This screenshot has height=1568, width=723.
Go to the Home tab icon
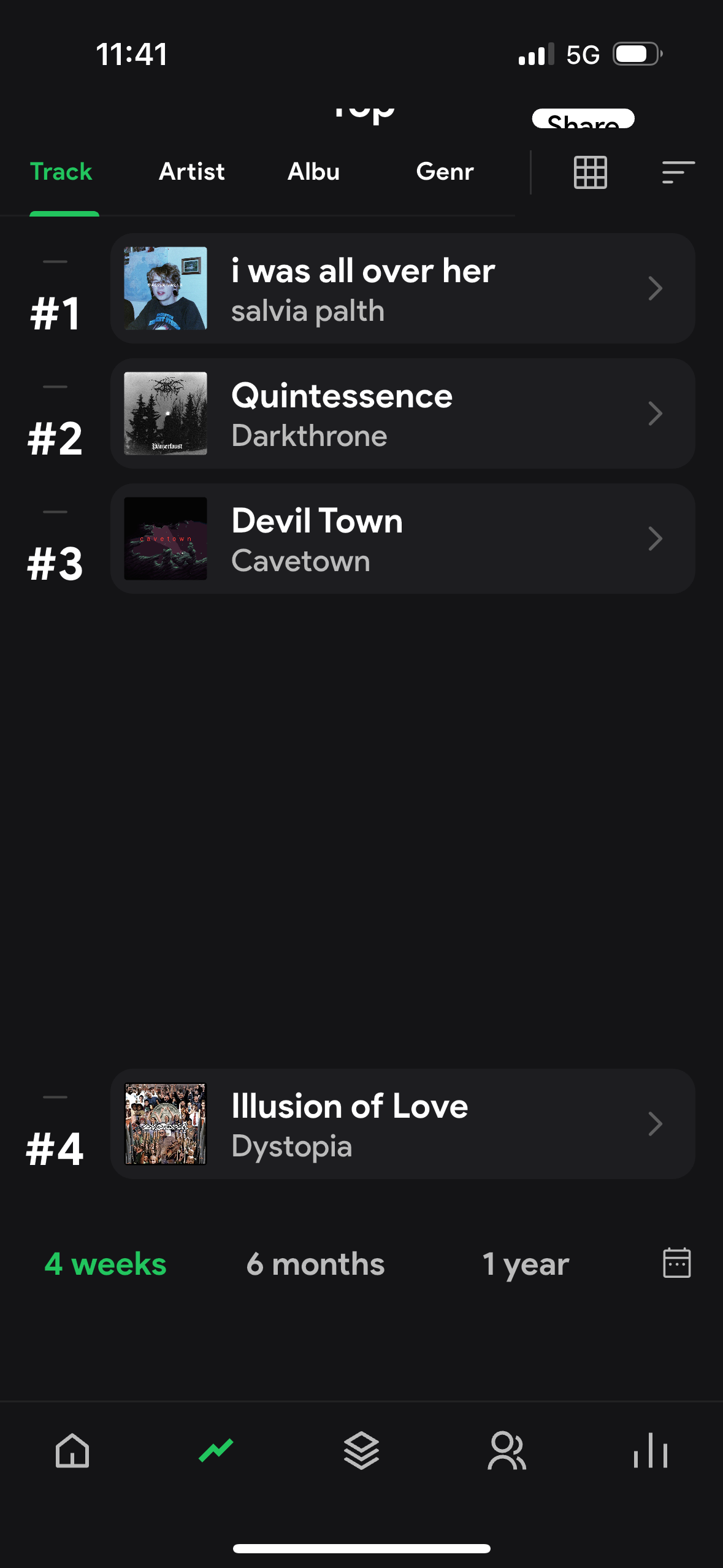pyautogui.click(x=72, y=1451)
